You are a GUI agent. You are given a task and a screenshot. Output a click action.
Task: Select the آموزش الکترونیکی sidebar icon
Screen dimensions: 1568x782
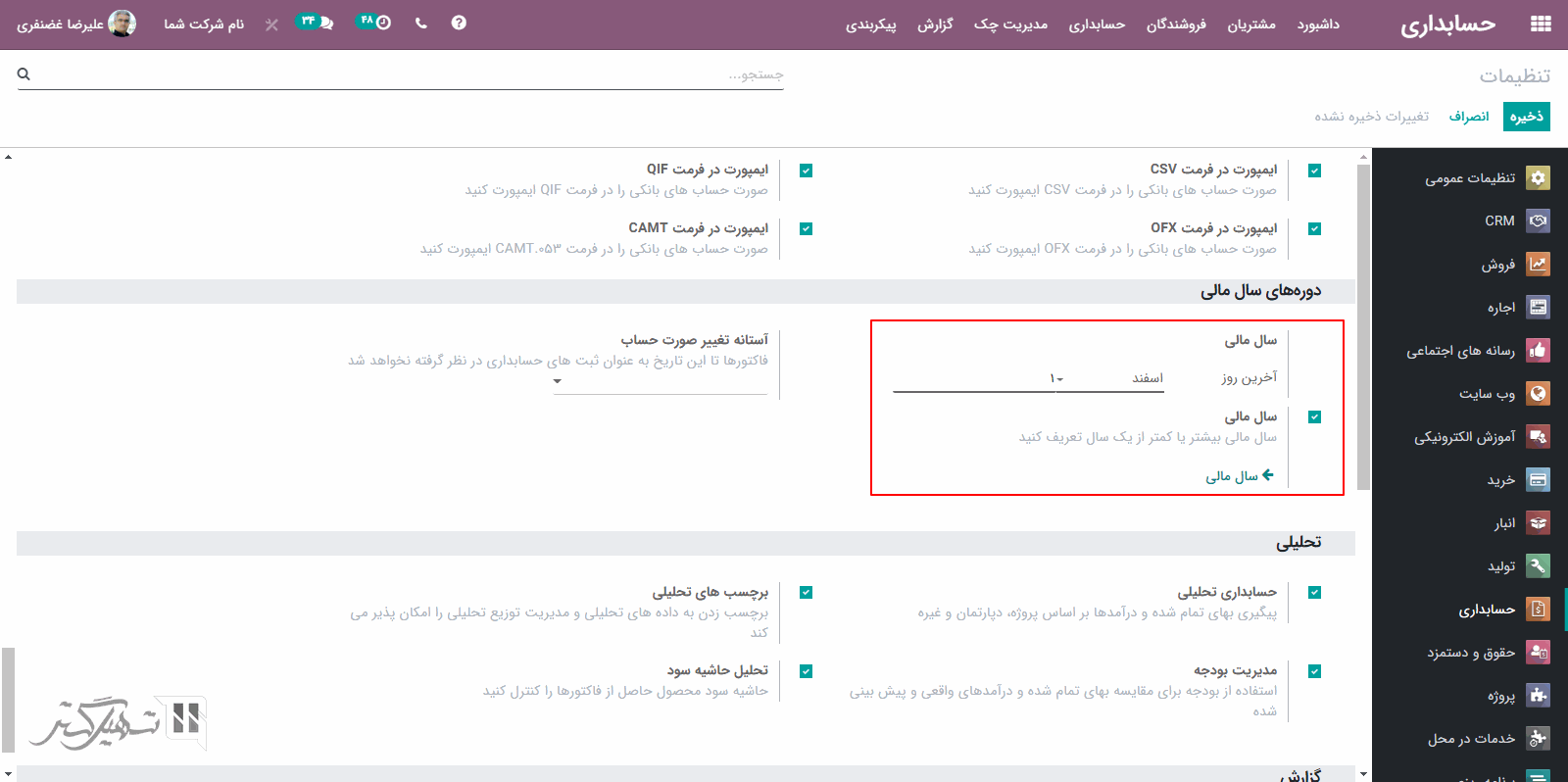pyautogui.click(x=1539, y=436)
